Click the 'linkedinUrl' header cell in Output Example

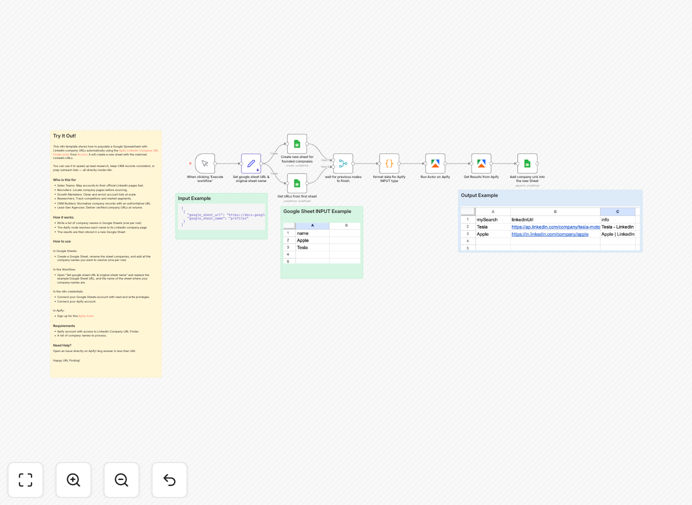pos(555,219)
